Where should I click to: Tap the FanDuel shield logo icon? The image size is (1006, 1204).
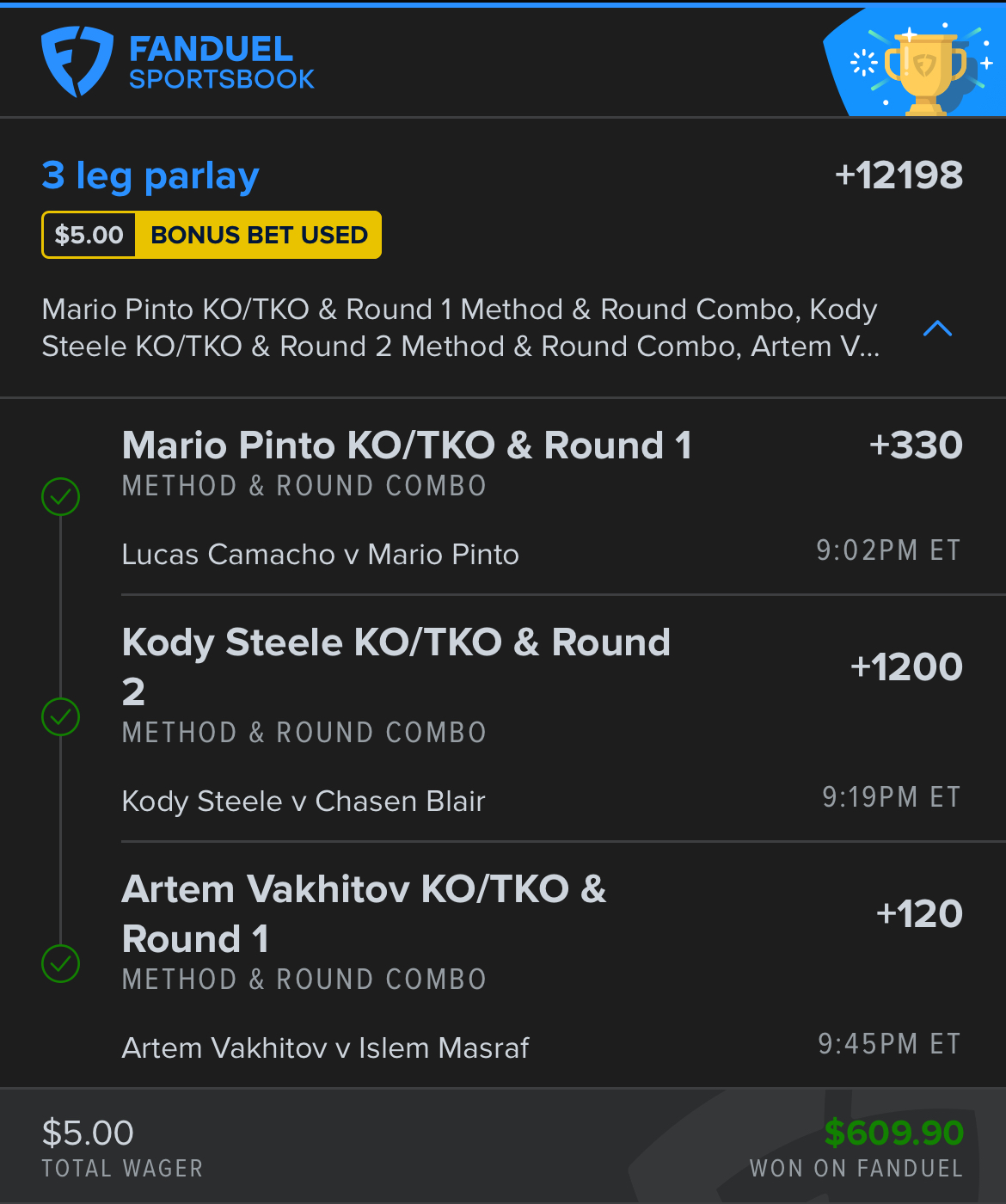[77, 62]
